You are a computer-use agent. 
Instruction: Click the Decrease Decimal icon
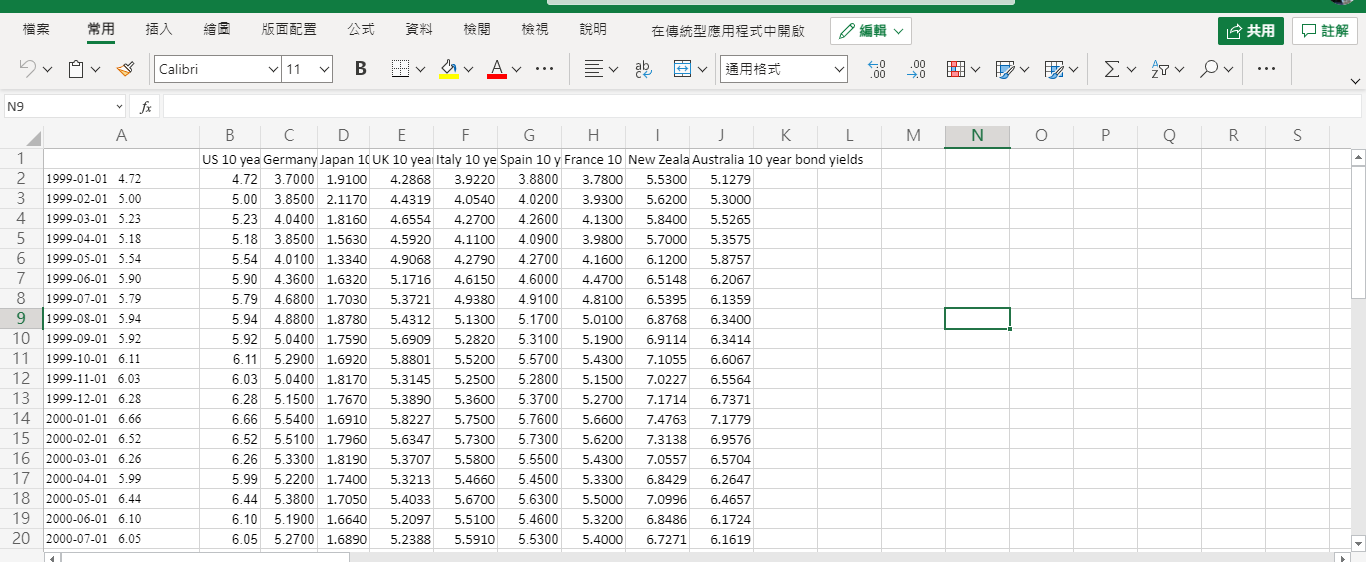[915, 69]
